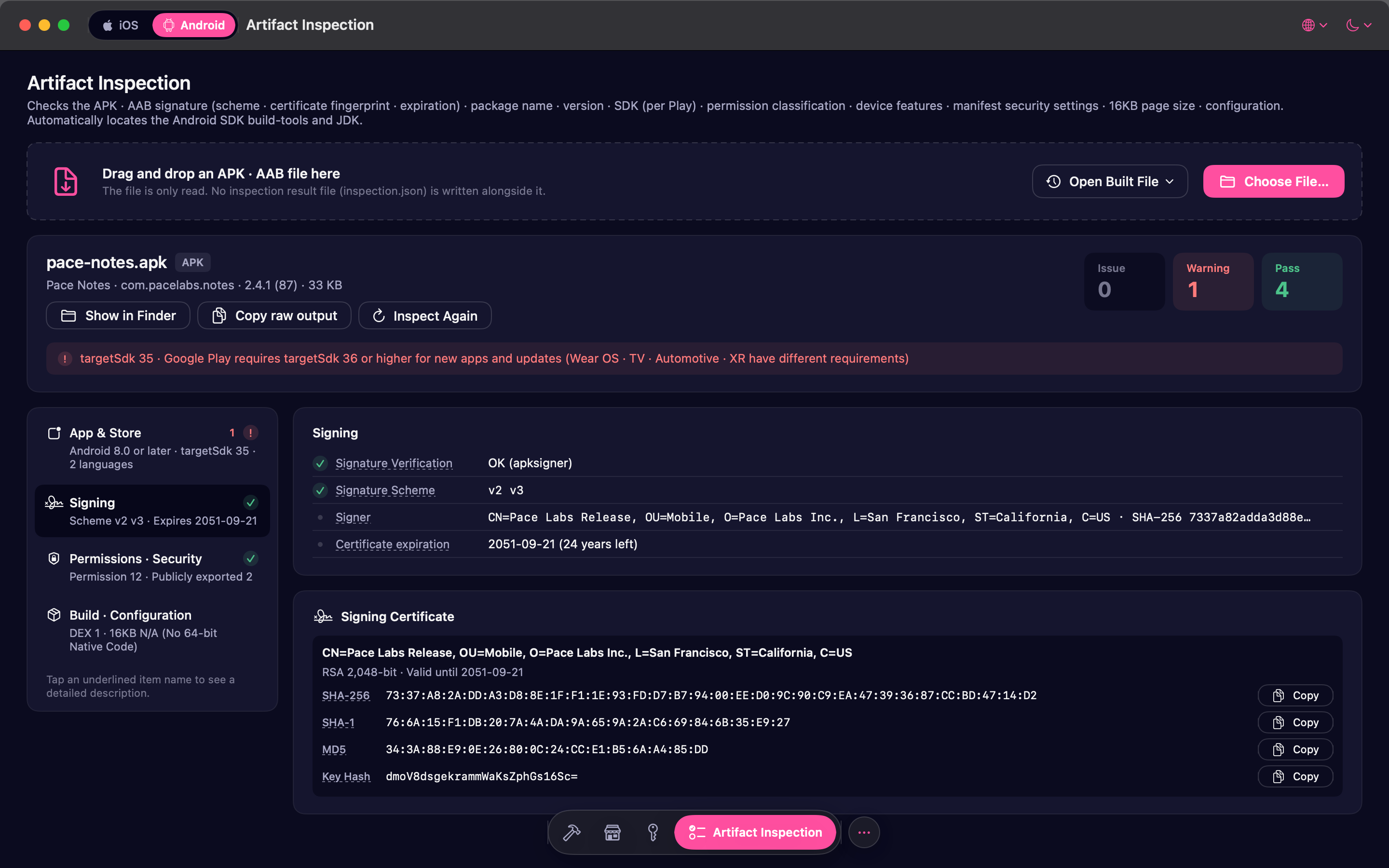The width and height of the screenshot is (1389, 868).
Task: Click the warning badge on App & Store
Action: pos(250,433)
